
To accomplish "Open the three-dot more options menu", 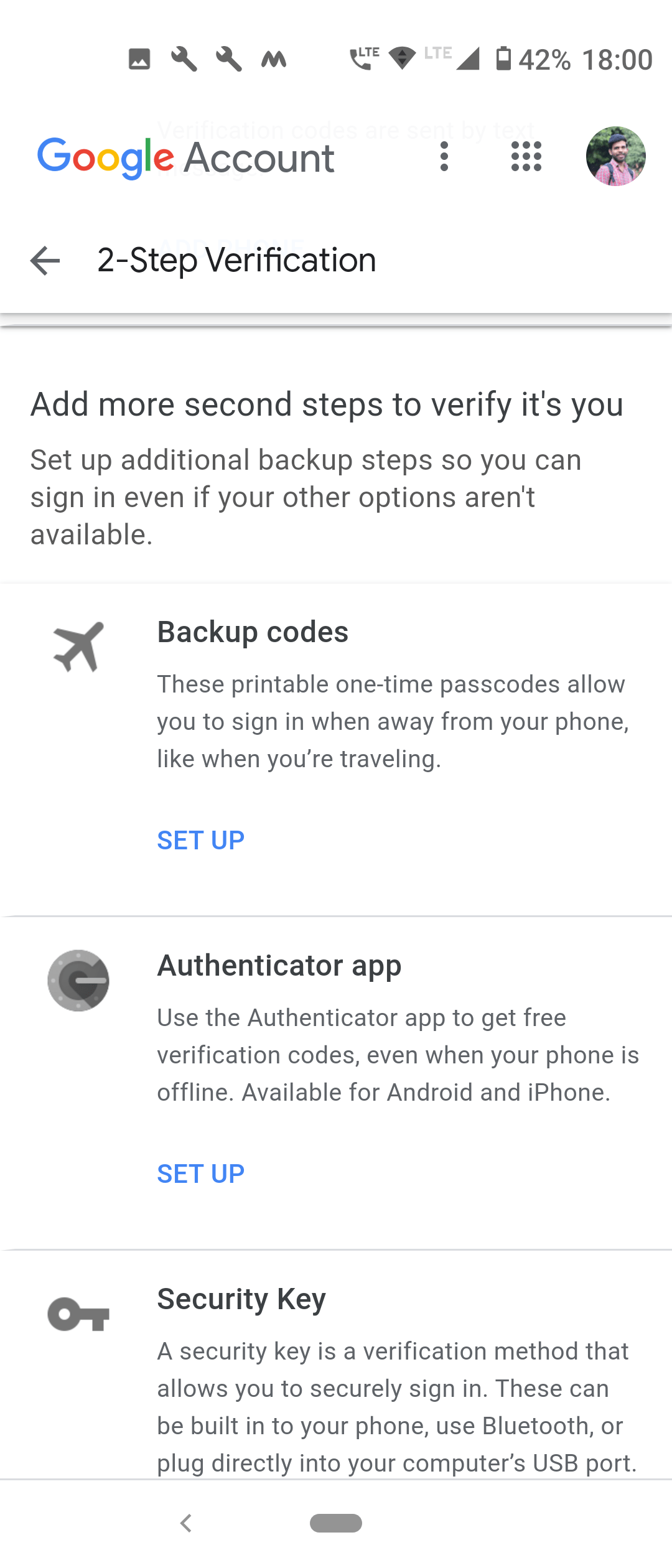I will [x=444, y=156].
